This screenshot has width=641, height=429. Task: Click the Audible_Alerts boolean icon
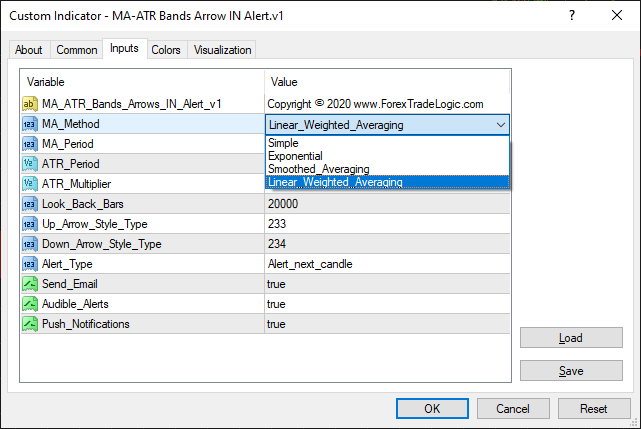click(x=29, y=304)
